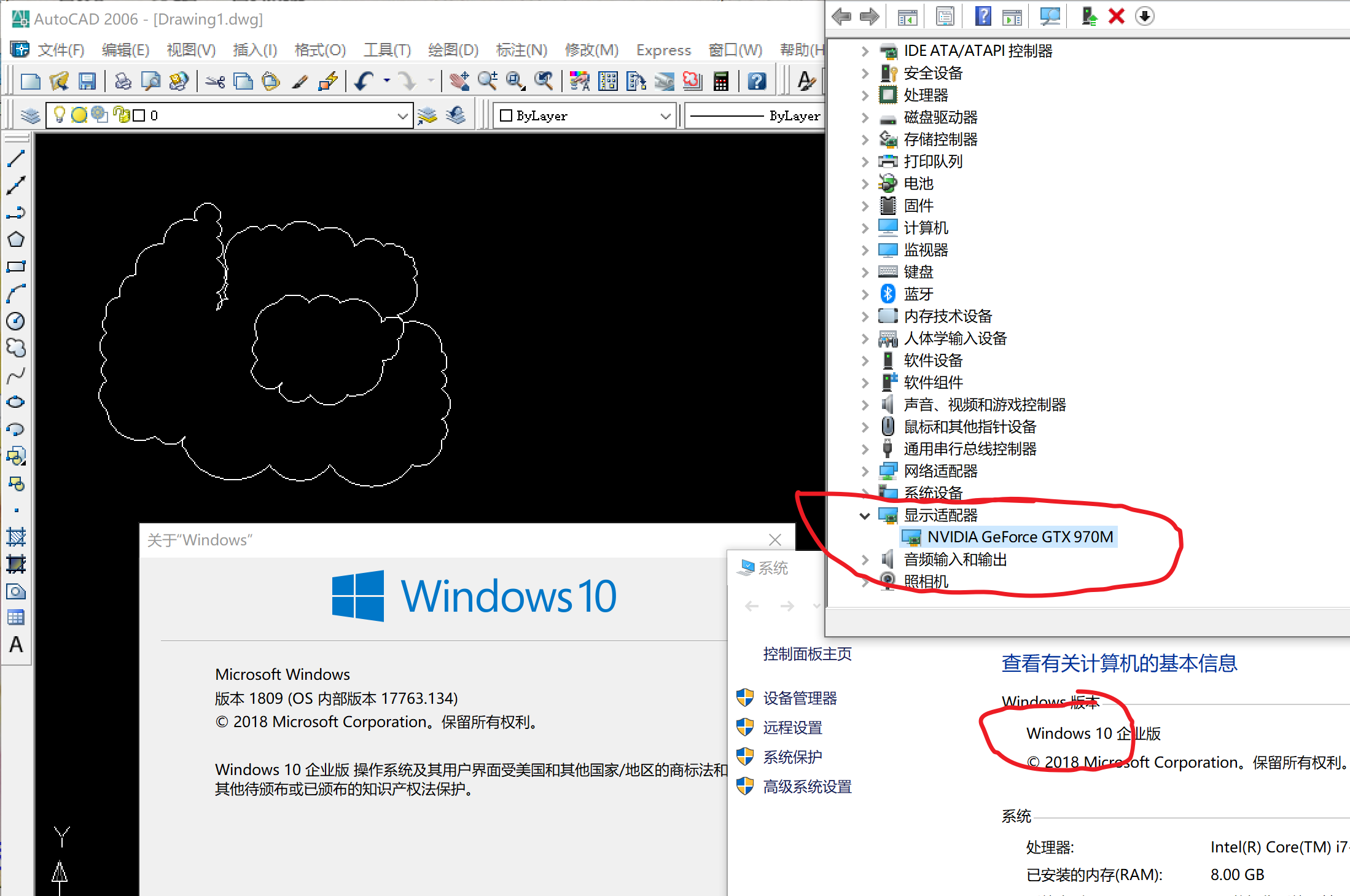Select the Construction Line tool
The width and height of the screenshot is (1350, 896).
[16, 185]
